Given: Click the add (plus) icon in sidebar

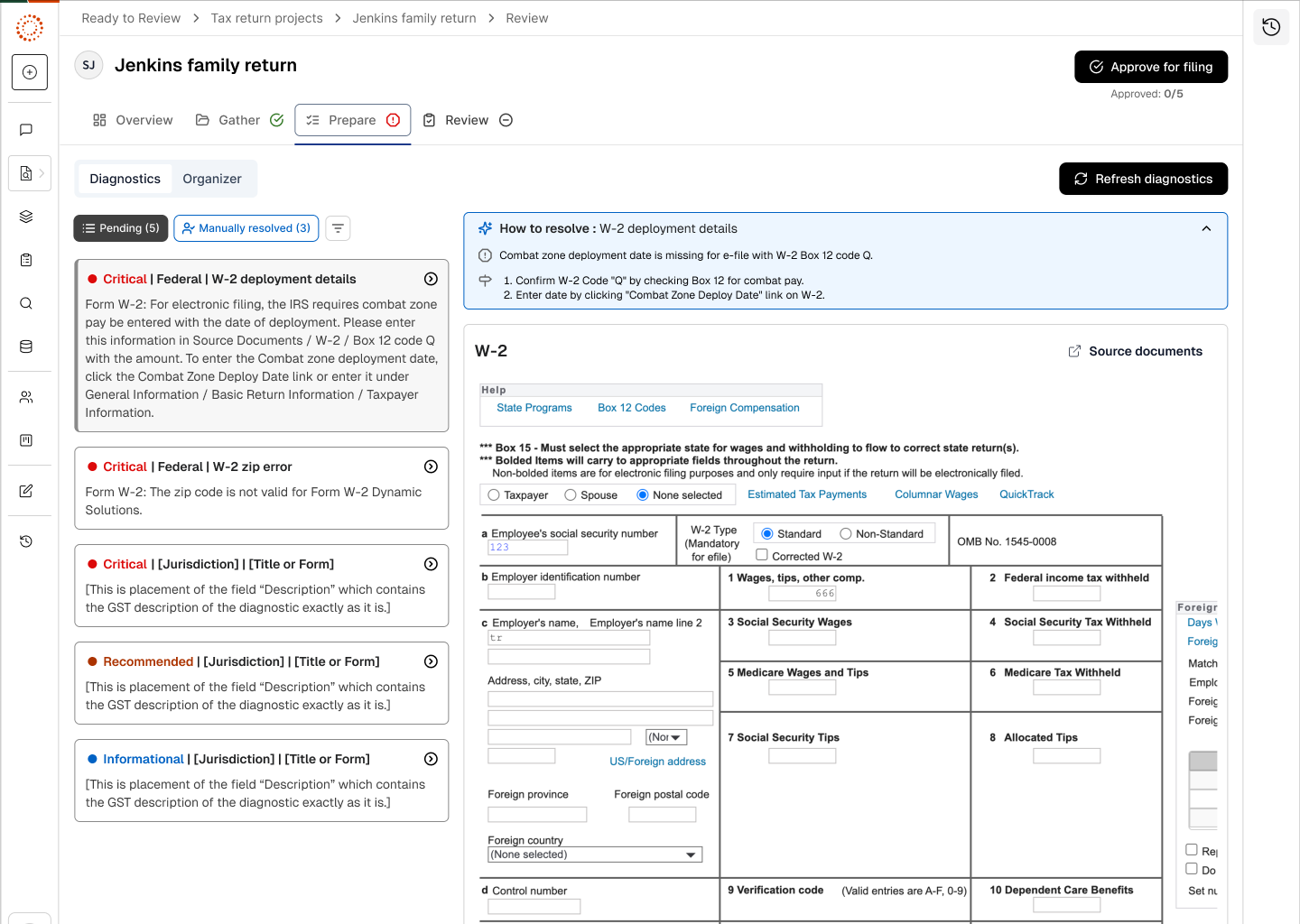Looking at the screenshot, I should [x=30, y=72].
